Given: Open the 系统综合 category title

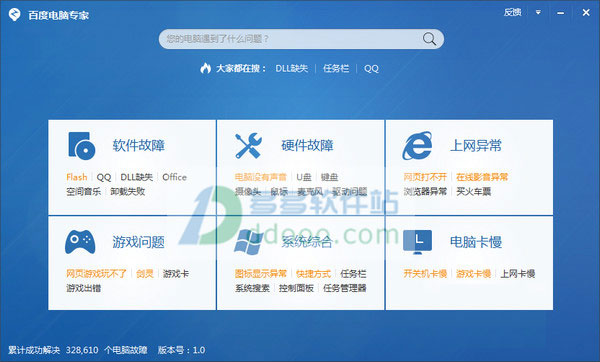Looking at the screenshot, I should (x=307, y=242).
